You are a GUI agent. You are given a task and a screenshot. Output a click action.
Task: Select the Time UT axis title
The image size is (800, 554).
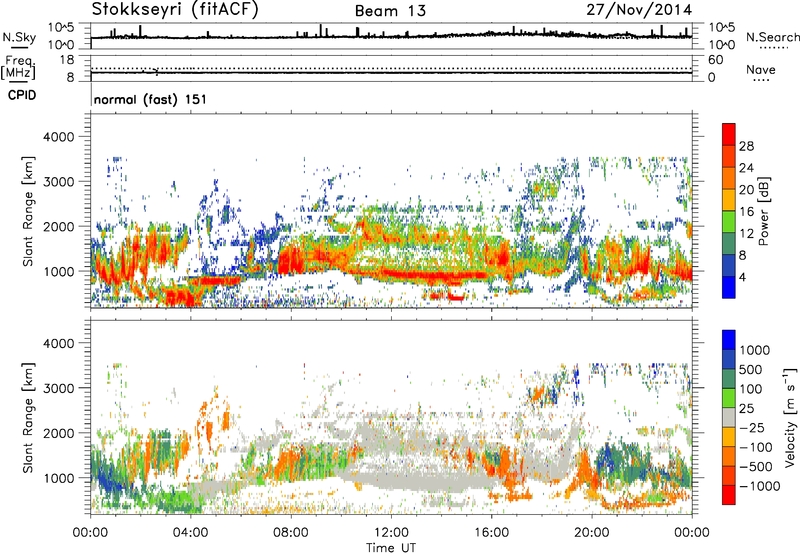click(391, 548)
